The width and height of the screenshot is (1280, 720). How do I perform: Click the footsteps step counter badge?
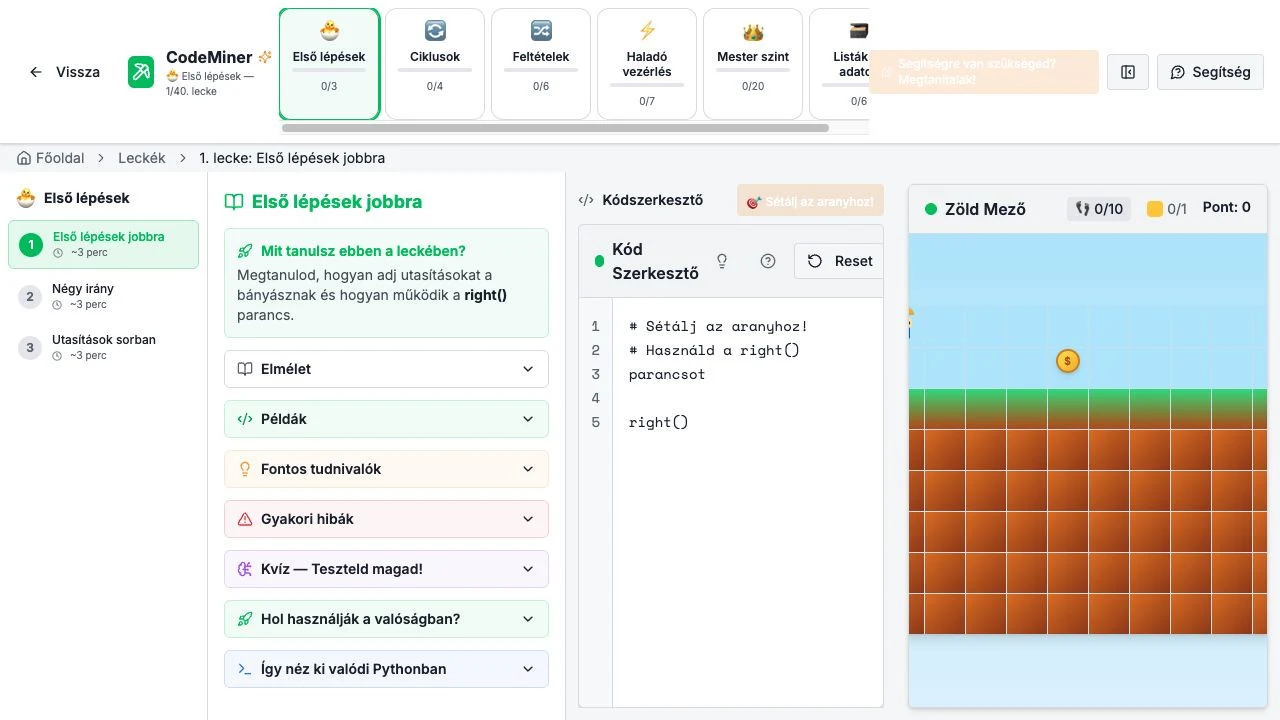tap(1099, 209)
